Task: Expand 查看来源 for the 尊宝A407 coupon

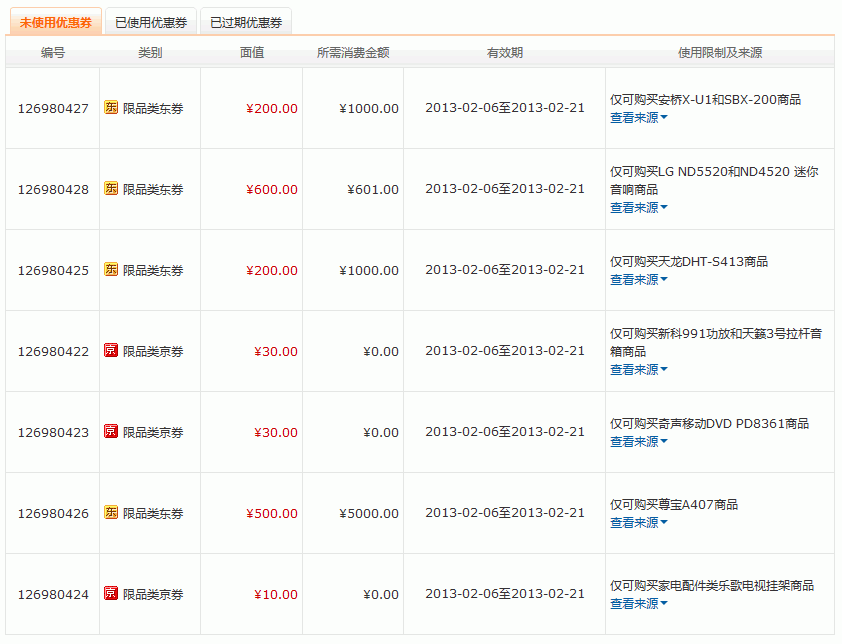Action: click(638, 523)
